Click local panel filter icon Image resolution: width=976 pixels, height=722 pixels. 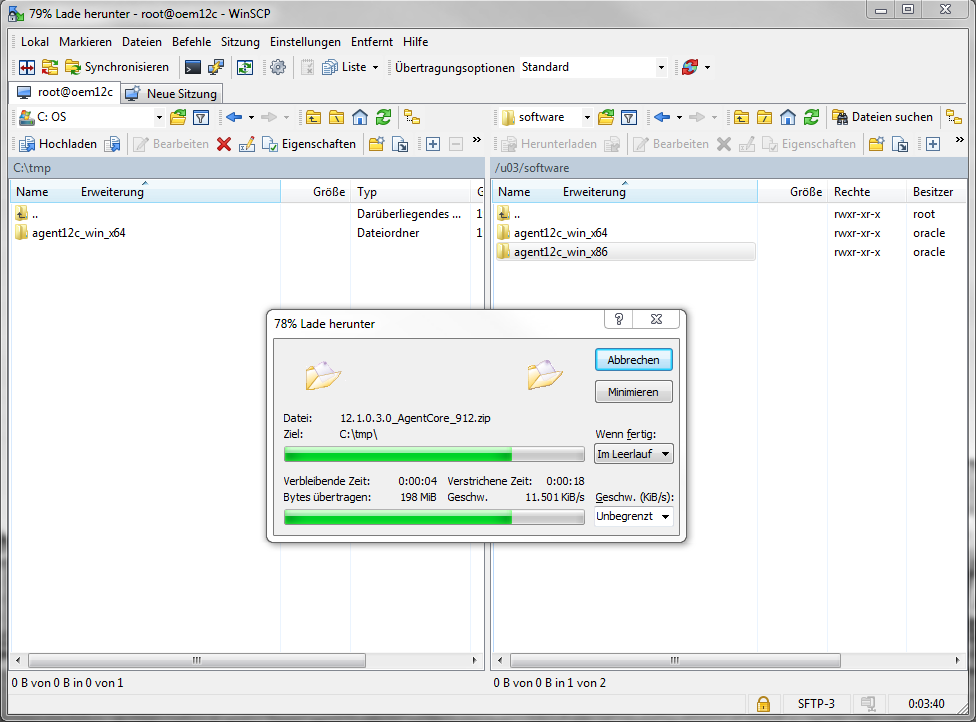tap(200, 117)
